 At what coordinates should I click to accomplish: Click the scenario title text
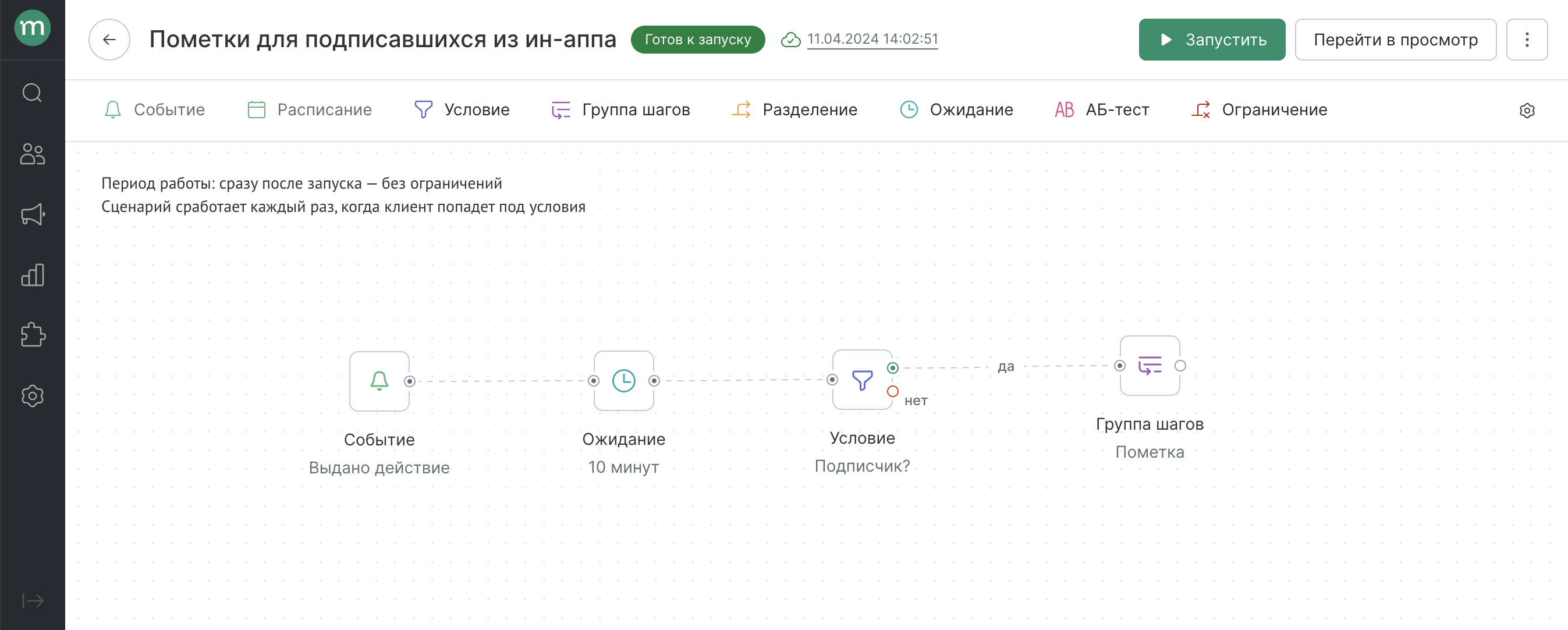click(383, 40)
